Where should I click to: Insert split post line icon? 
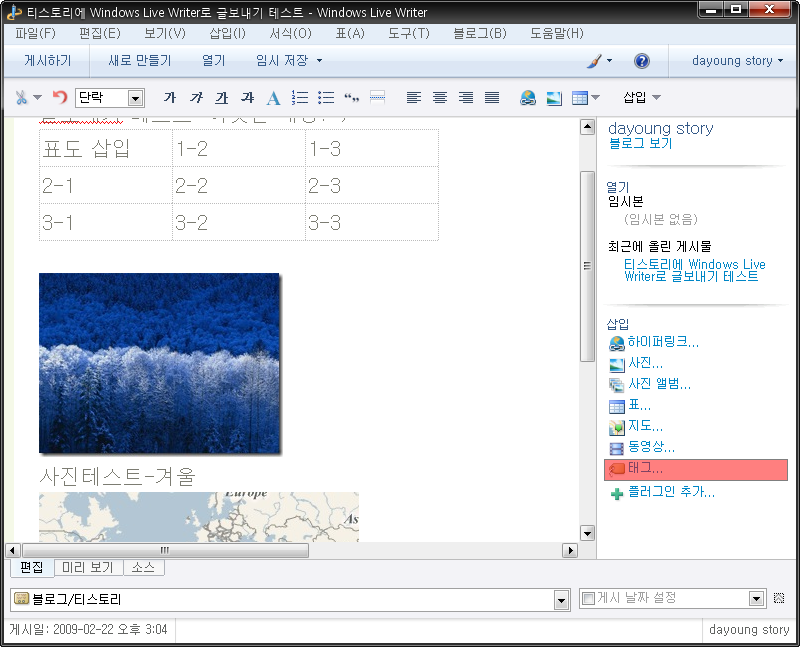377,97
